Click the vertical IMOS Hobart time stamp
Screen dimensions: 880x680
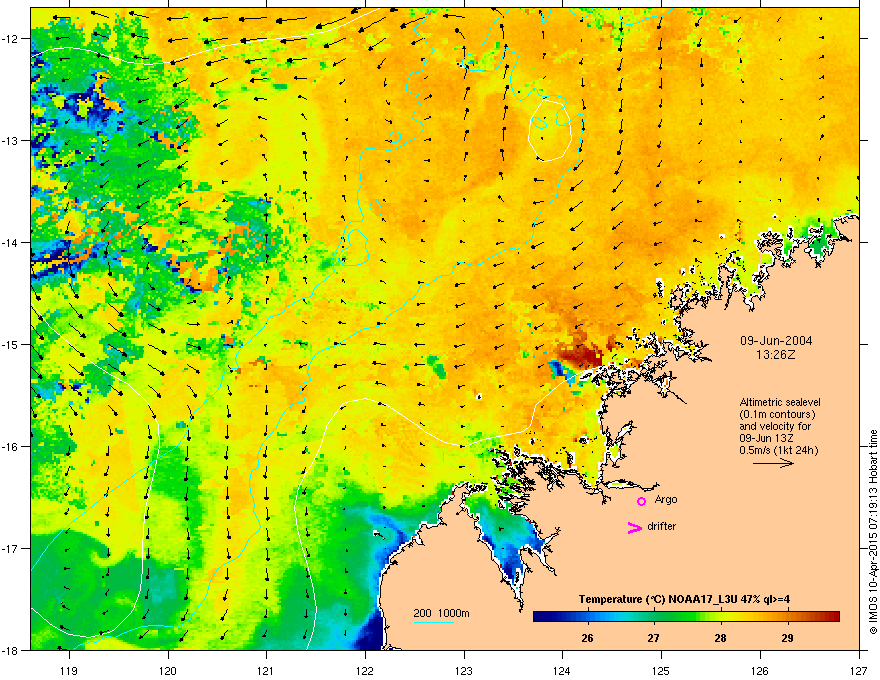[873, 532]
